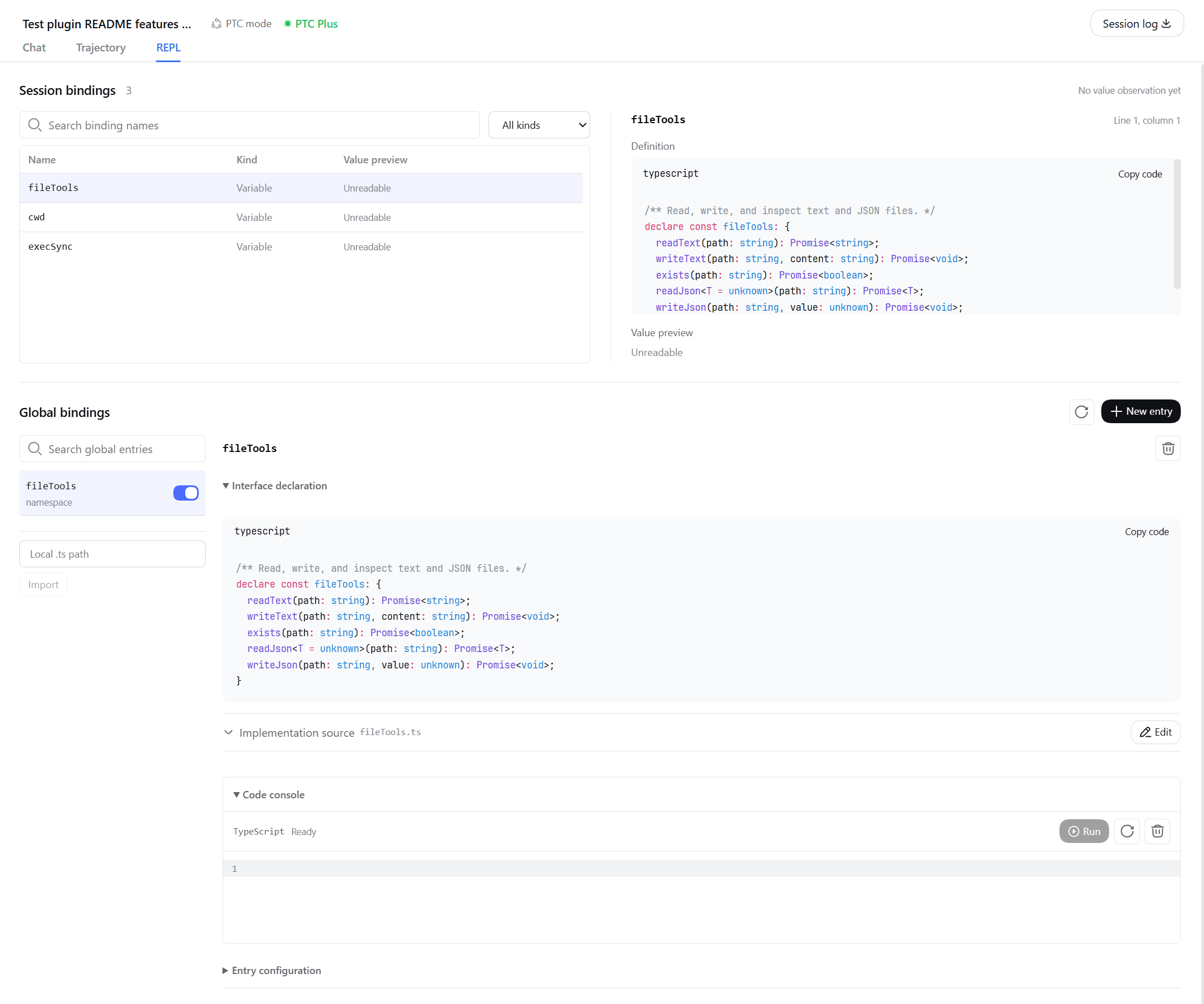Focus the Search global entries field
The image size is (1204, 1004).
[x=112, y=449]
